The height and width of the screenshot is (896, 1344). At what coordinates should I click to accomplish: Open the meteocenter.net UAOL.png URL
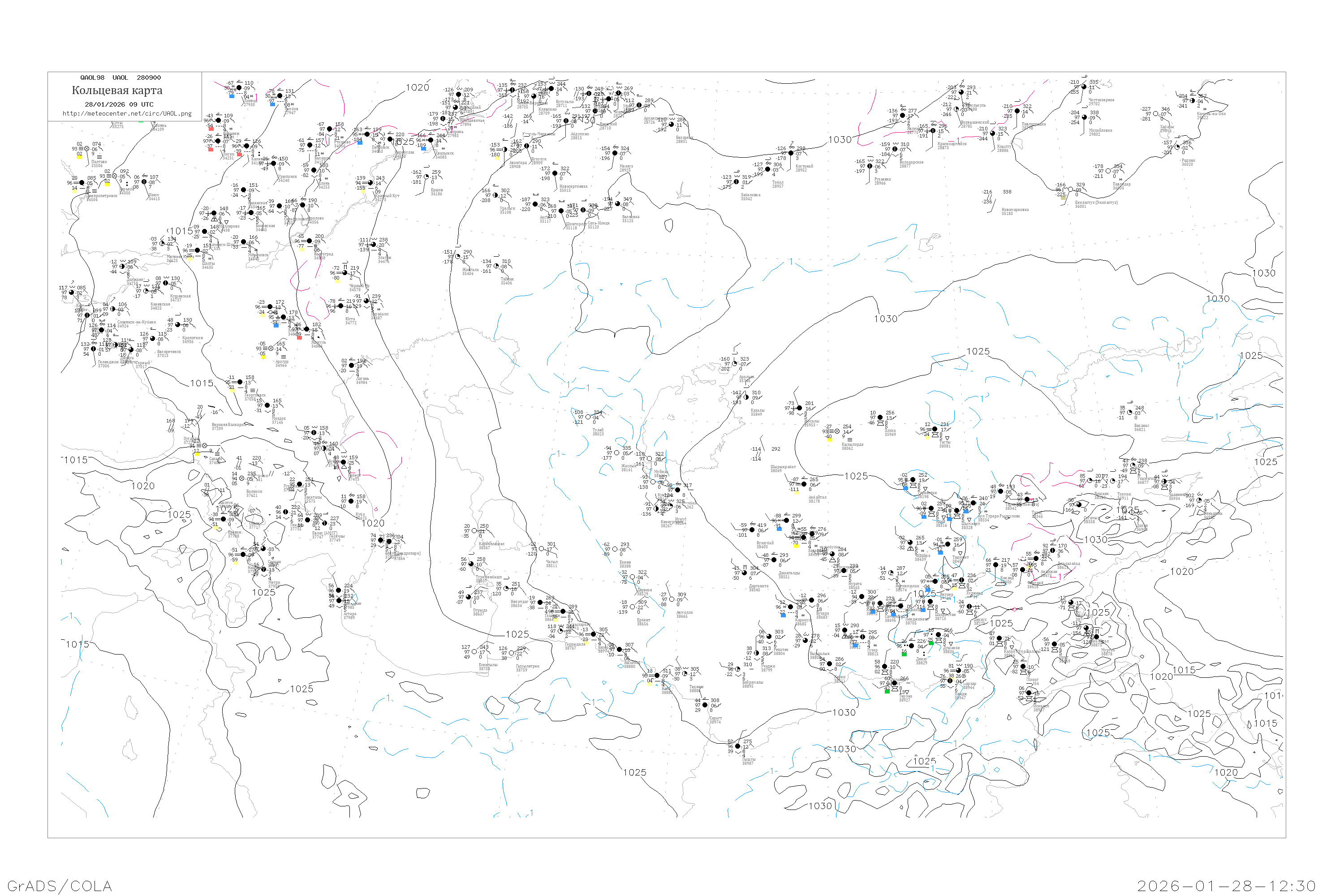click(x=127, y=113)
